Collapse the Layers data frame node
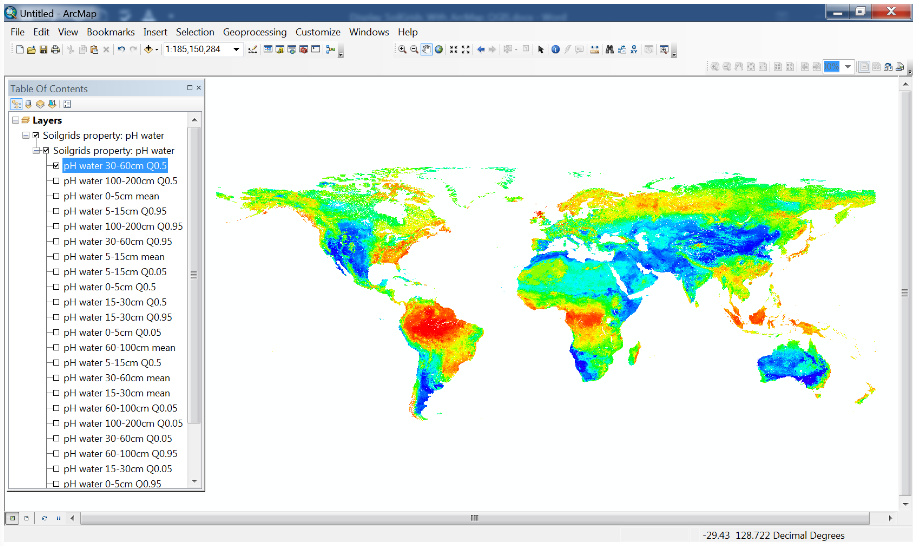Screen dimensions: 916x546 pos(15,121)
